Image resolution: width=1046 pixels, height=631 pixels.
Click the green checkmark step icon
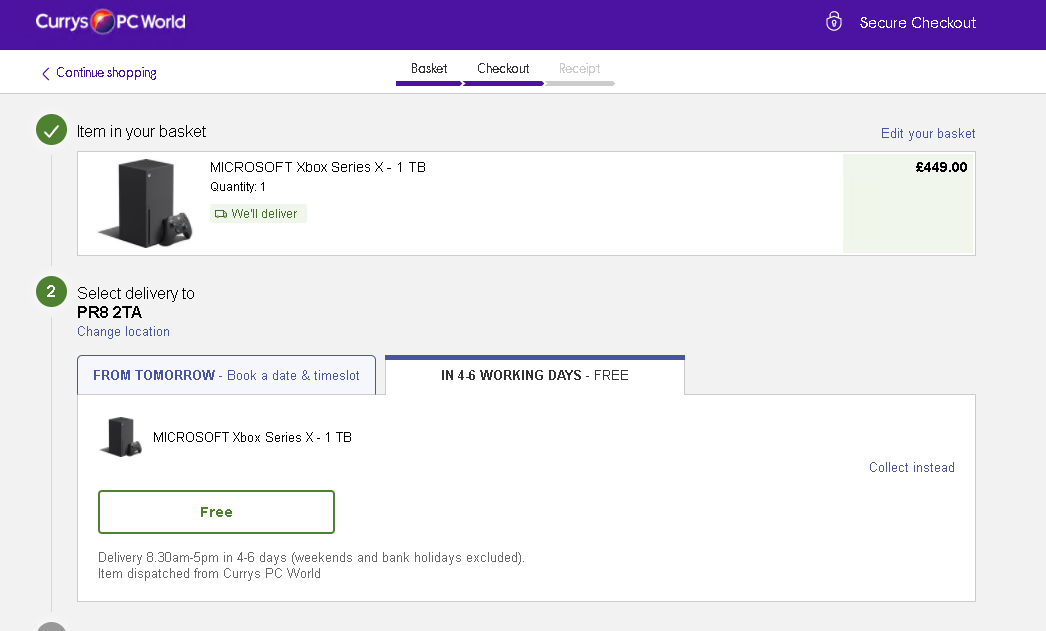point(51,129)
